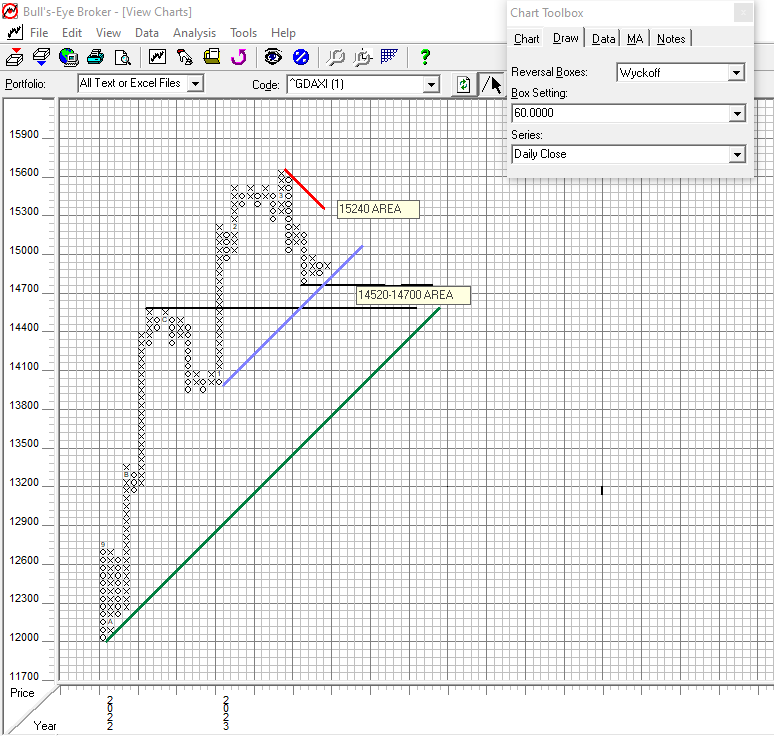Open print preview magnifier page icon
Image resolution: width=774 pixels, height=736 pixels.
point(122,57)
